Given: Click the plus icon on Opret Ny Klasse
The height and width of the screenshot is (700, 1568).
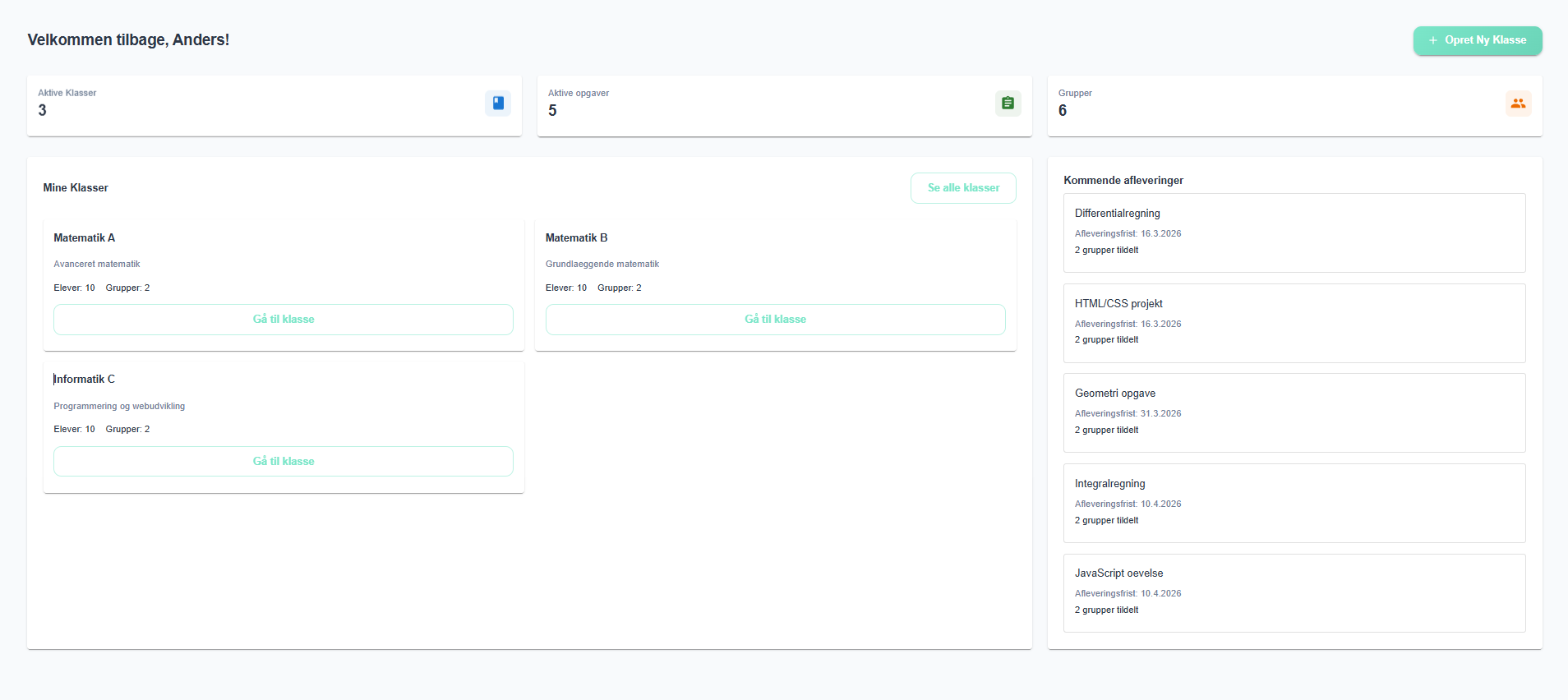Looking at the screenshot, I should pos(1432,40).
